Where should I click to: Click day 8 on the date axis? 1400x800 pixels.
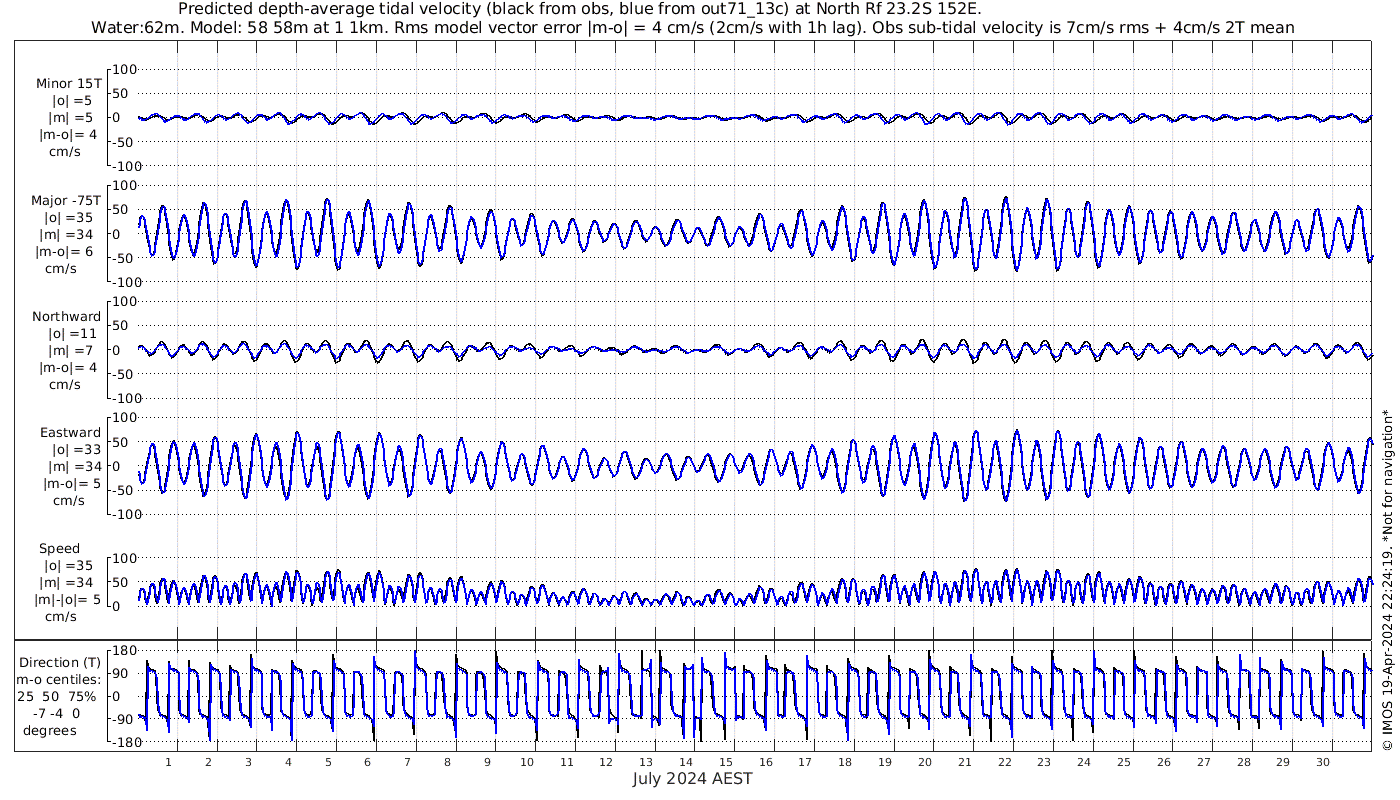[x=447, y=762]
